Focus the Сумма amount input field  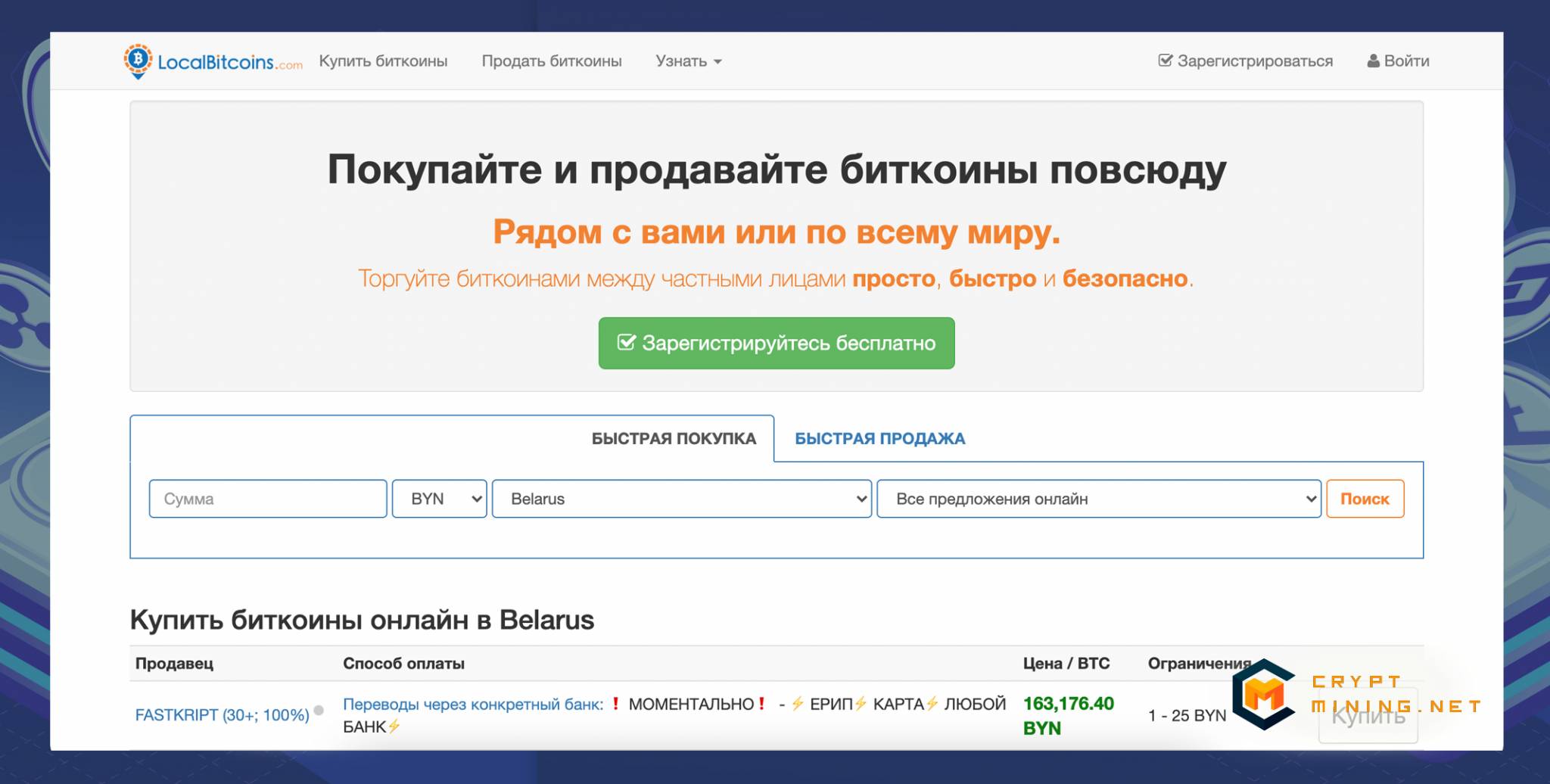coord(268,499)
